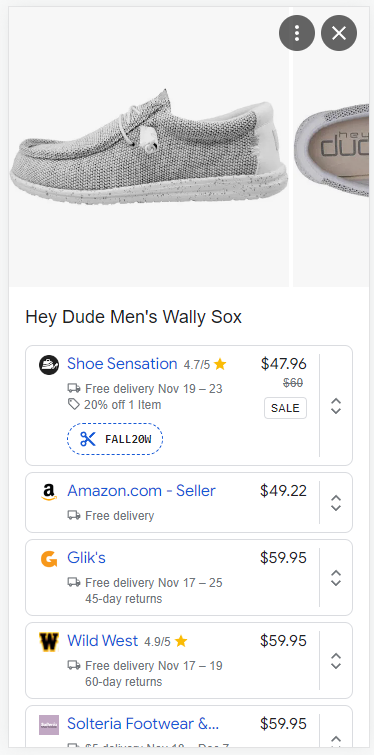The height and width of the screenshot is (755, 374).
Task: Click the Shoe Sensation store logo icon
Action: [x=49, y=364]
